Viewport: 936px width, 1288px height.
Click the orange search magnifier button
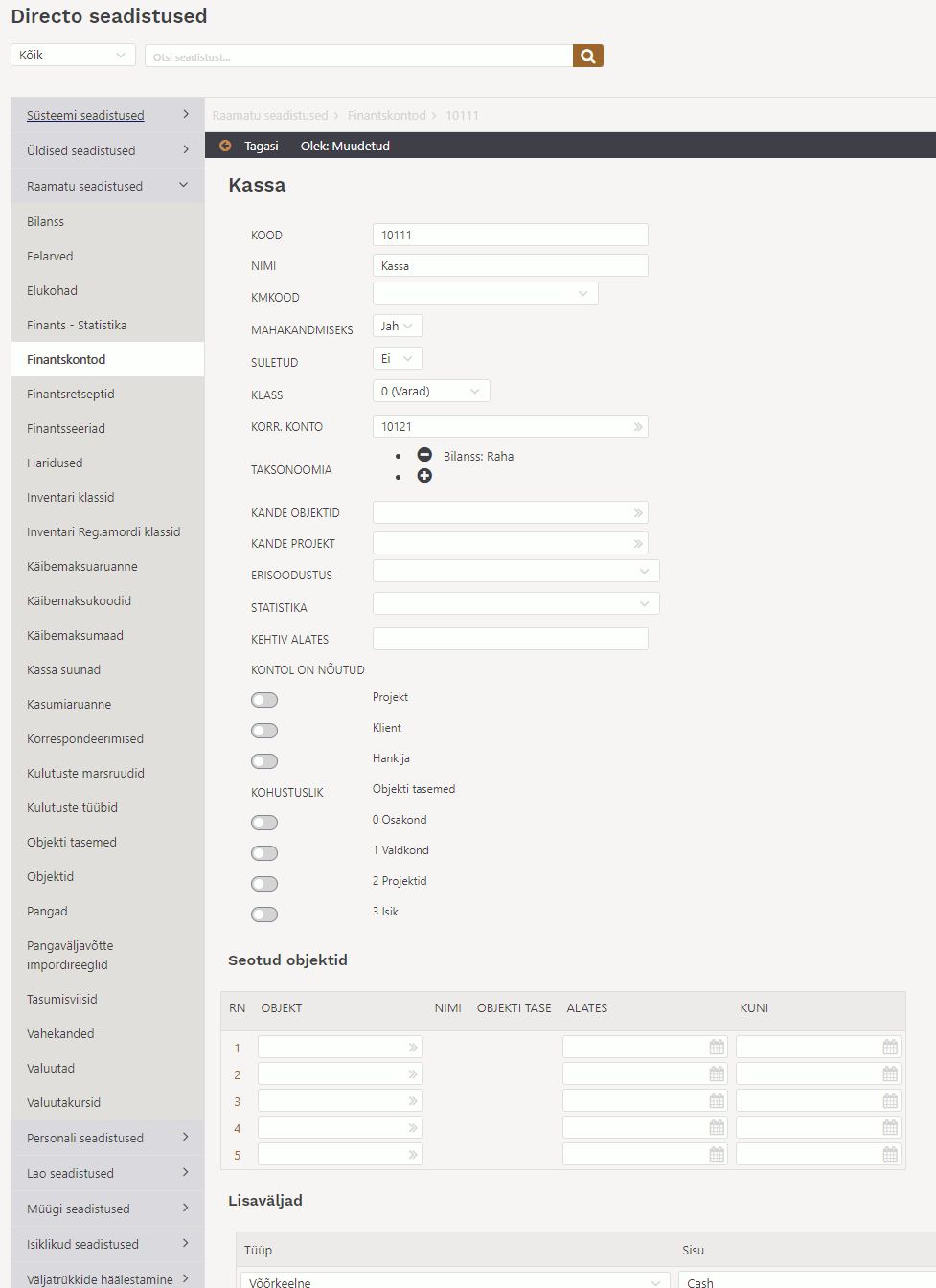point(588,56)
